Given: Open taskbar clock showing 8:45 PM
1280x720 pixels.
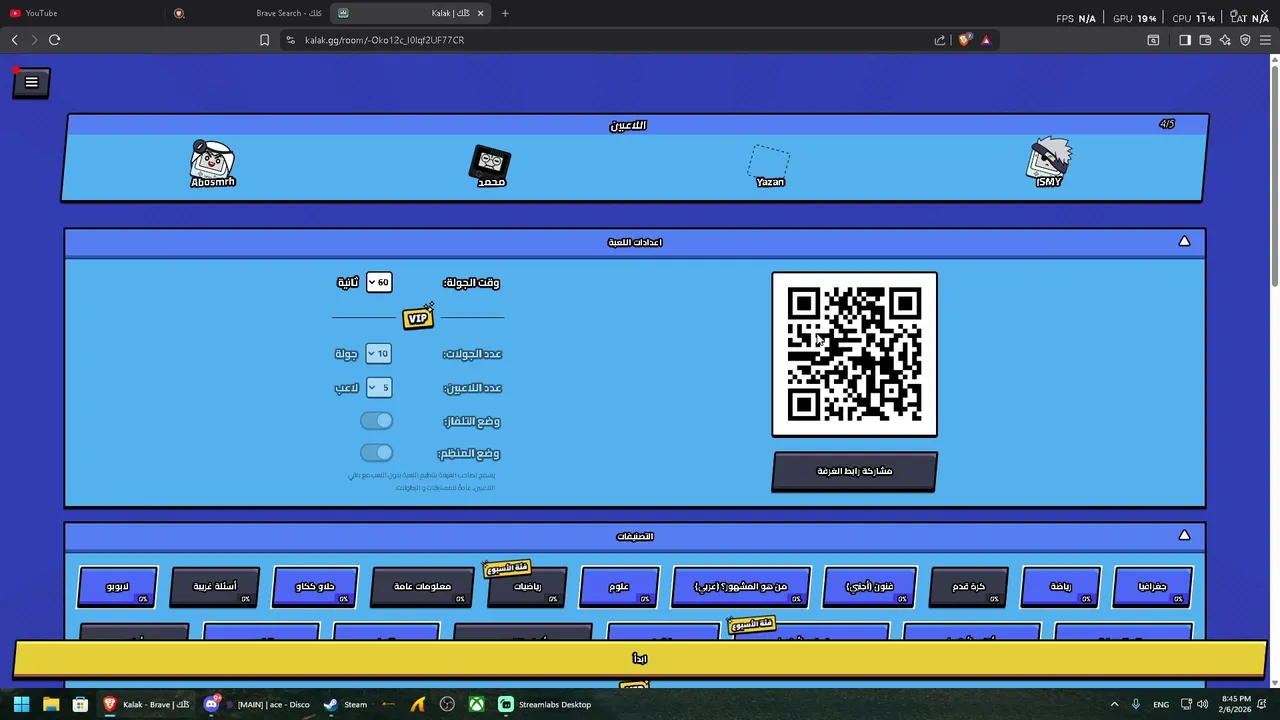Looking at the screenshot, I should pos(1236,704).
